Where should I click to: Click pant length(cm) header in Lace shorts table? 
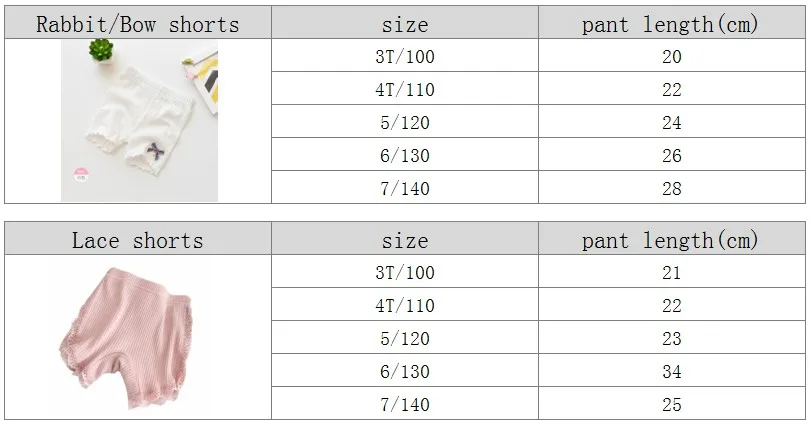click(x=672, y=239)
